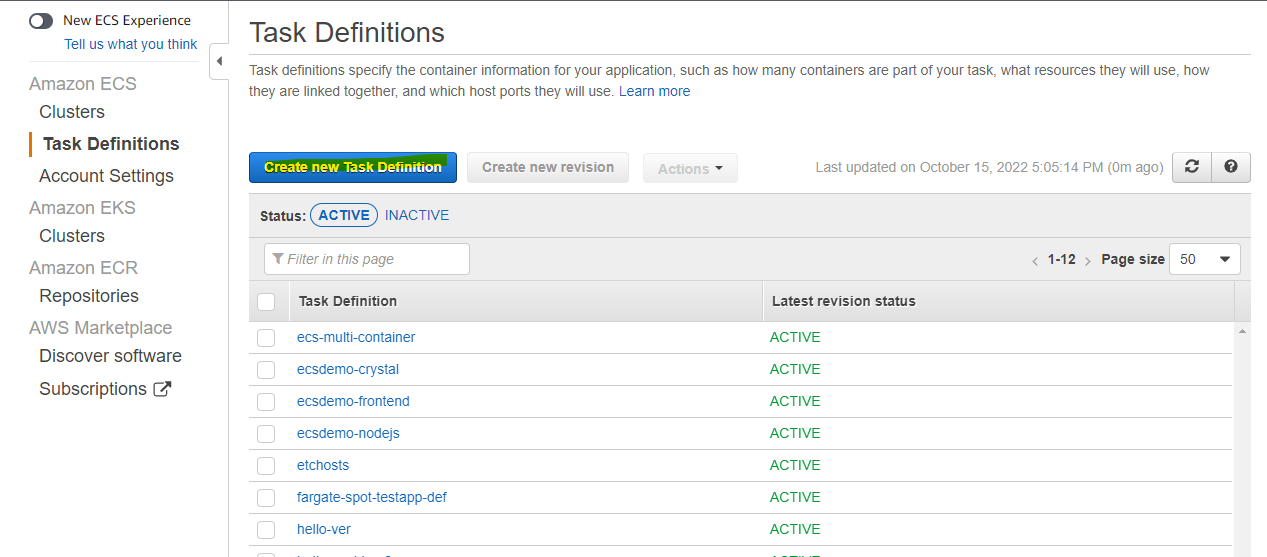
Task: Open the Page size dropdown
Action: tap(1204, 259)
